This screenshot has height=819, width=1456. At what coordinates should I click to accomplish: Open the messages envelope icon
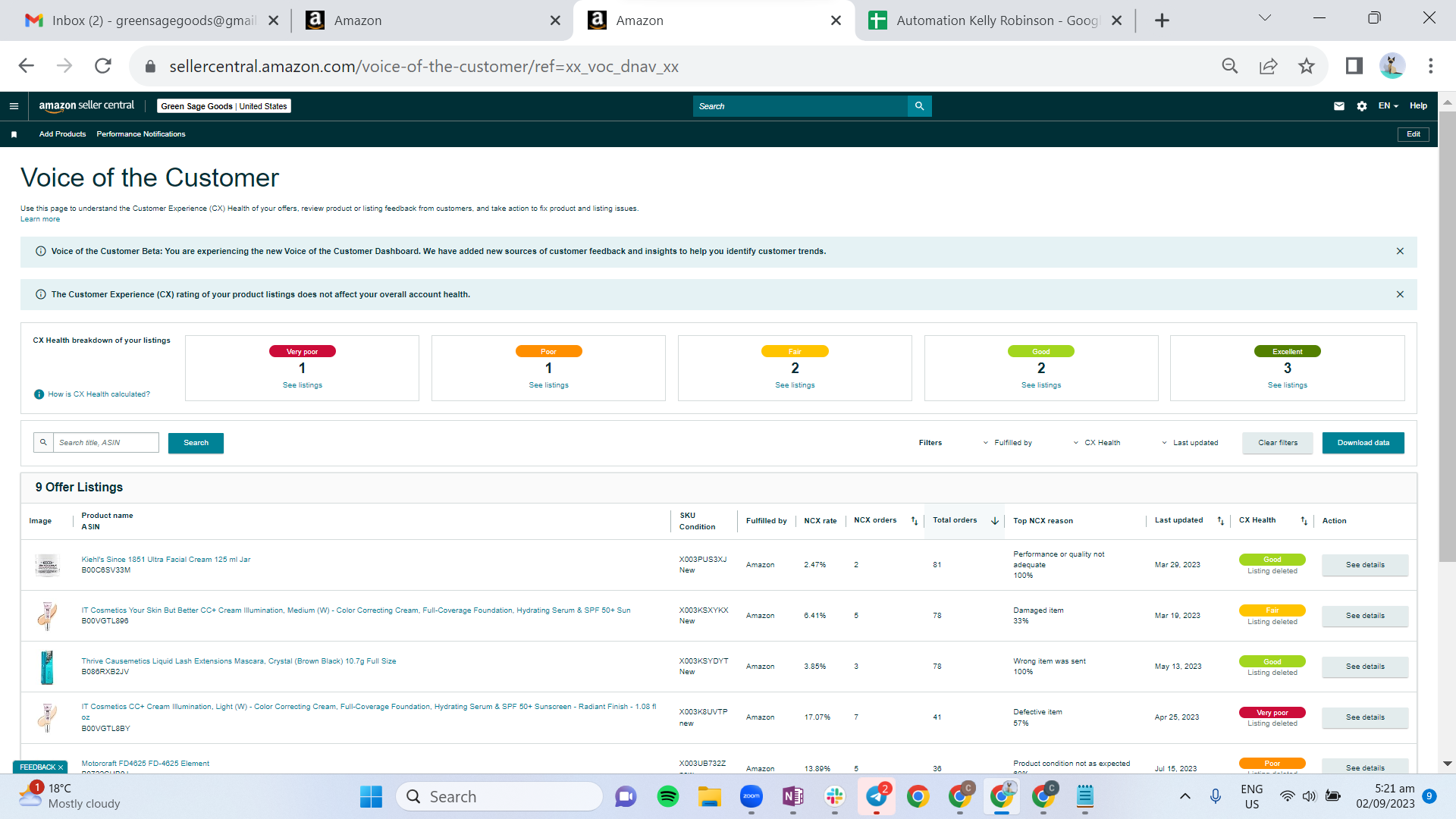(x=1339, y=106)
